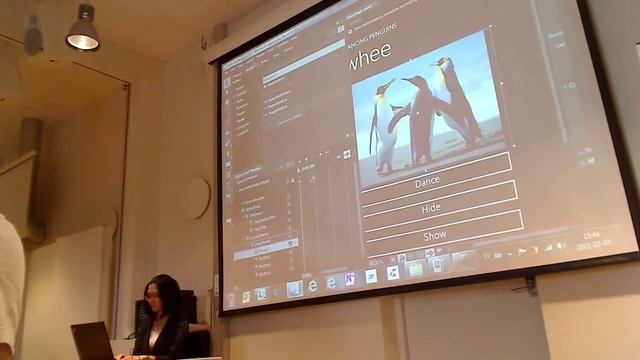Open the green Store bag icon on the taskbar
640x360 pixels.
point(415,269)
